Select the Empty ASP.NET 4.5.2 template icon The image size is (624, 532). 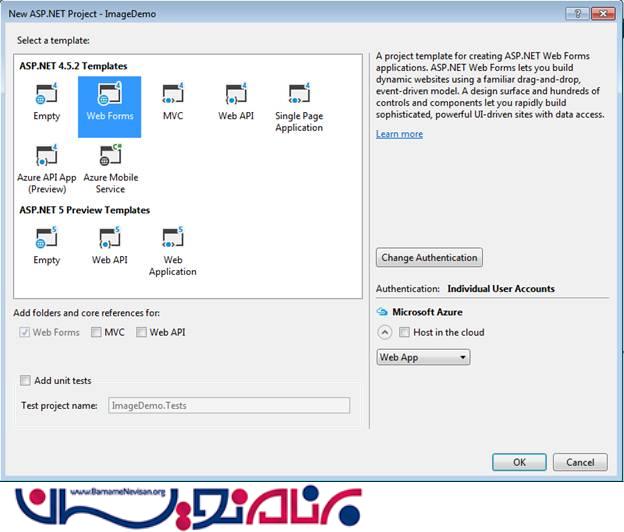pos(46,96)
